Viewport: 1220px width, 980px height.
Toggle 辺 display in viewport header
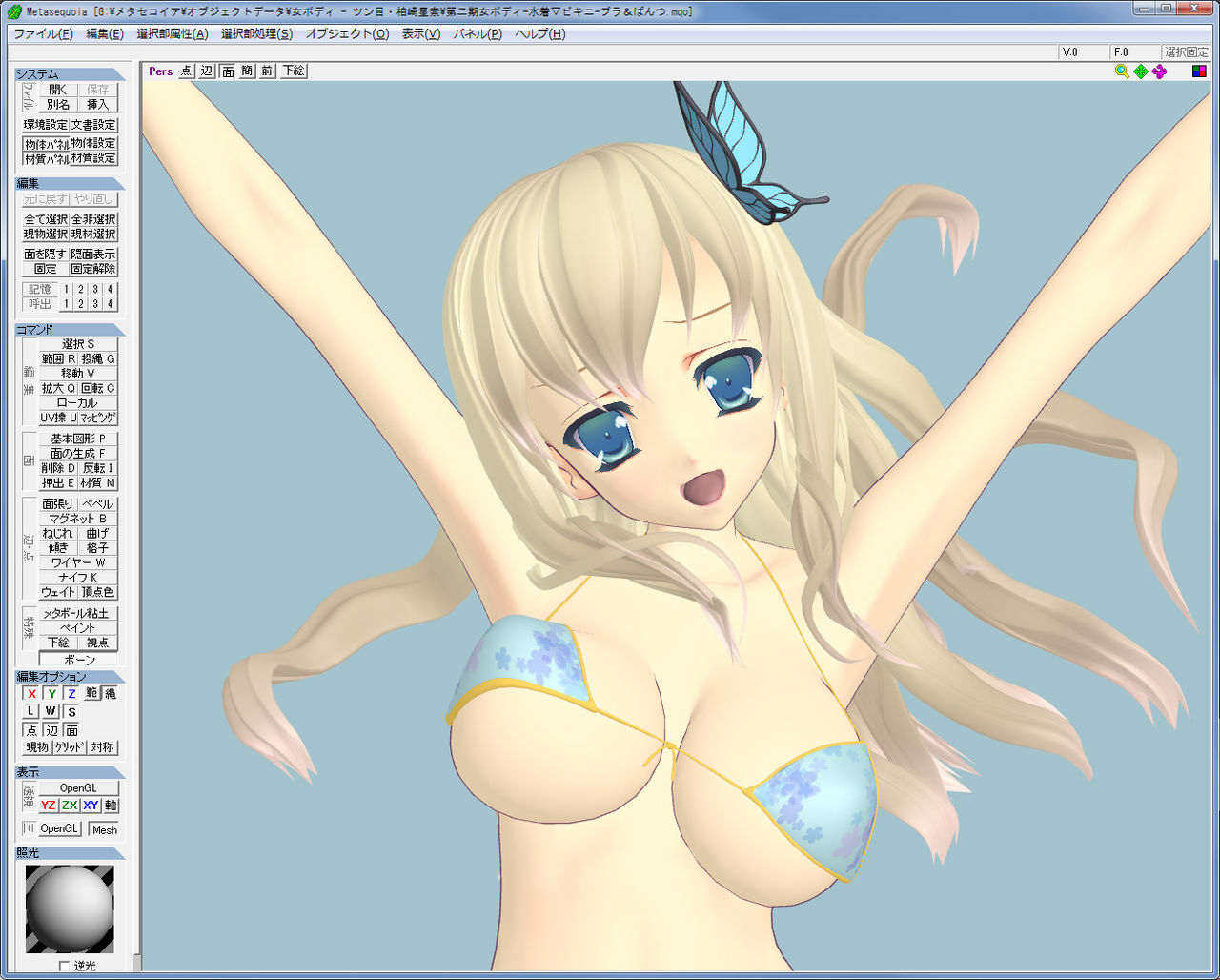click(x=207, y=71)
